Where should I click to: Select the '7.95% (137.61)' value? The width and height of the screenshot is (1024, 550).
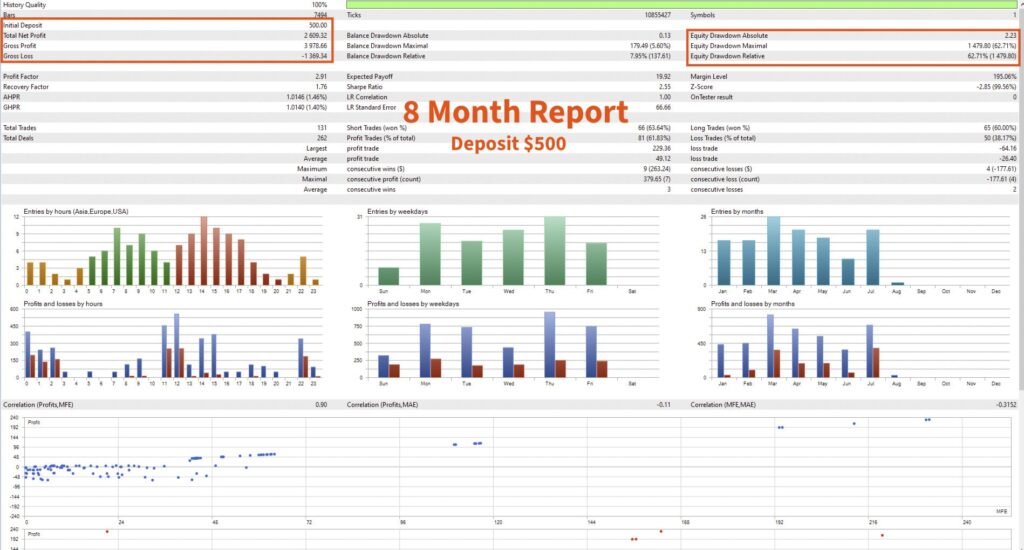coord(650,56)
